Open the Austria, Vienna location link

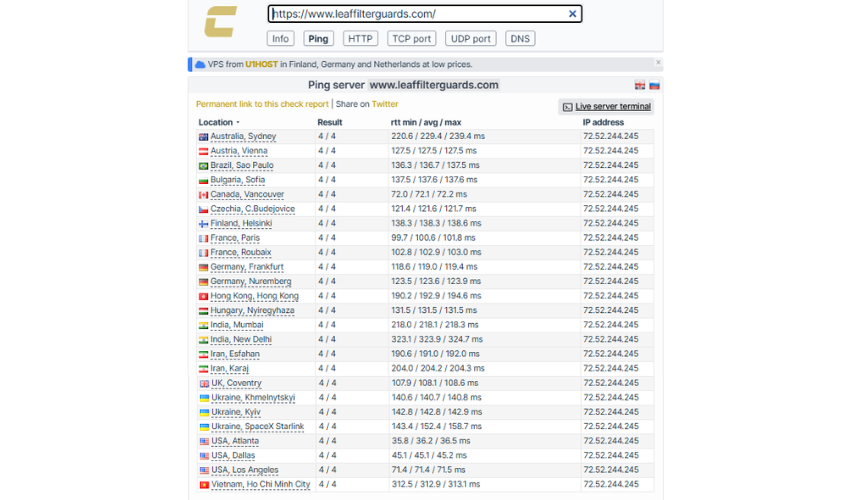coord(239,151)
